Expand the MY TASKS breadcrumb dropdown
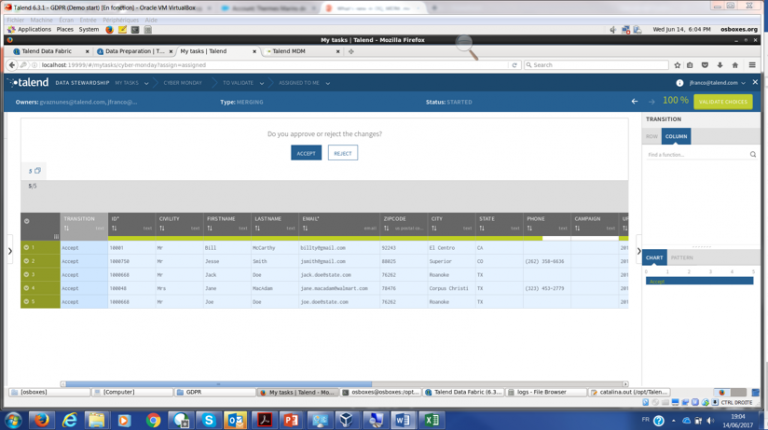 pyautogui.click(x=146, y=83)
